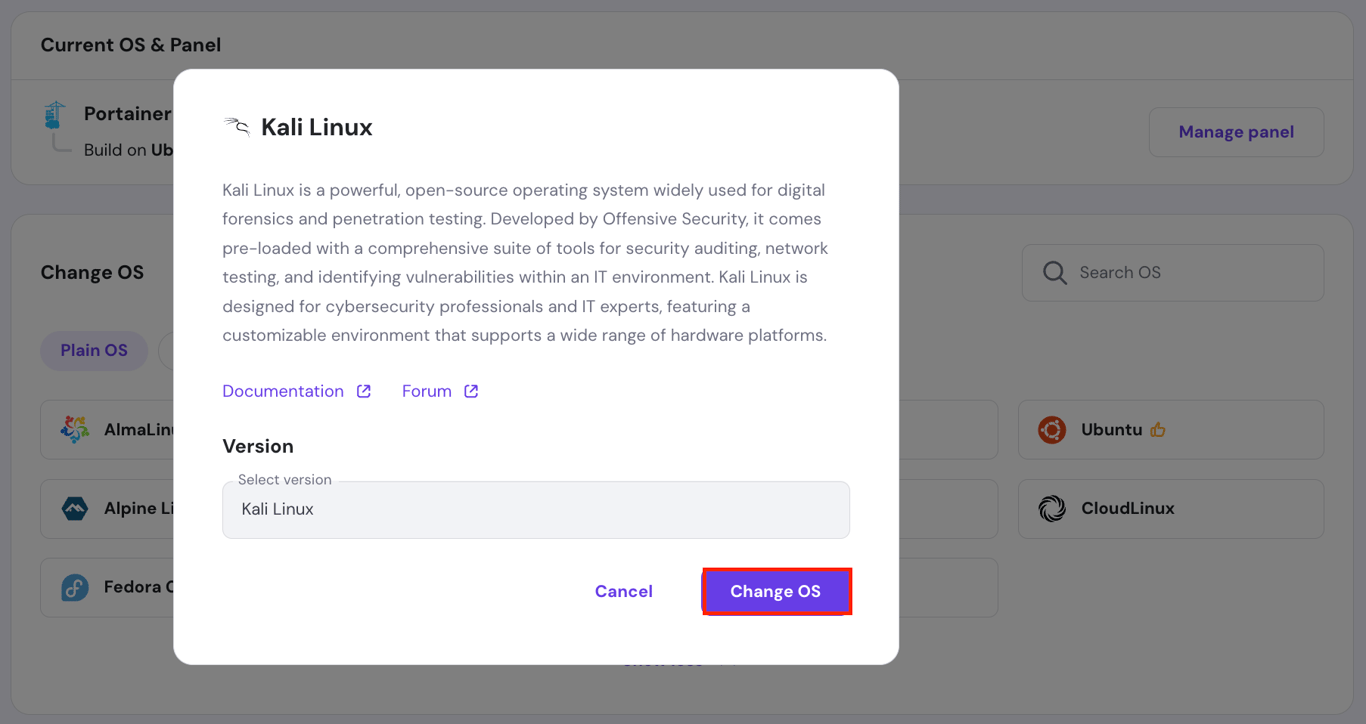1366x724 pixels.
Task: Cancel the Kali Linux installation dialog
Action: [623, 591]
